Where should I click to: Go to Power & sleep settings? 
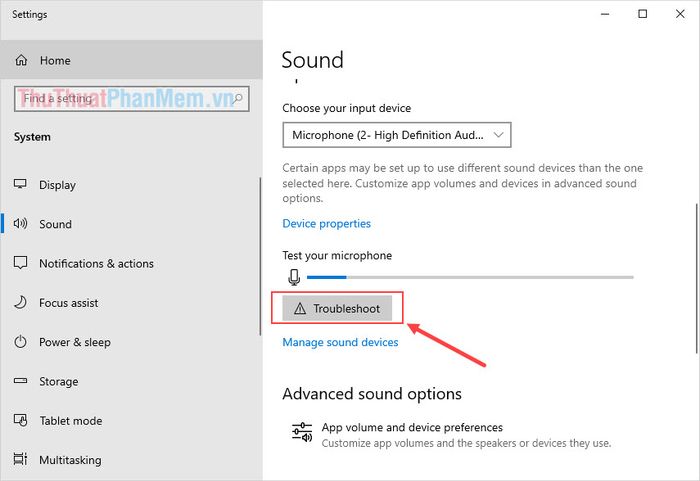[x=75, y=342]
